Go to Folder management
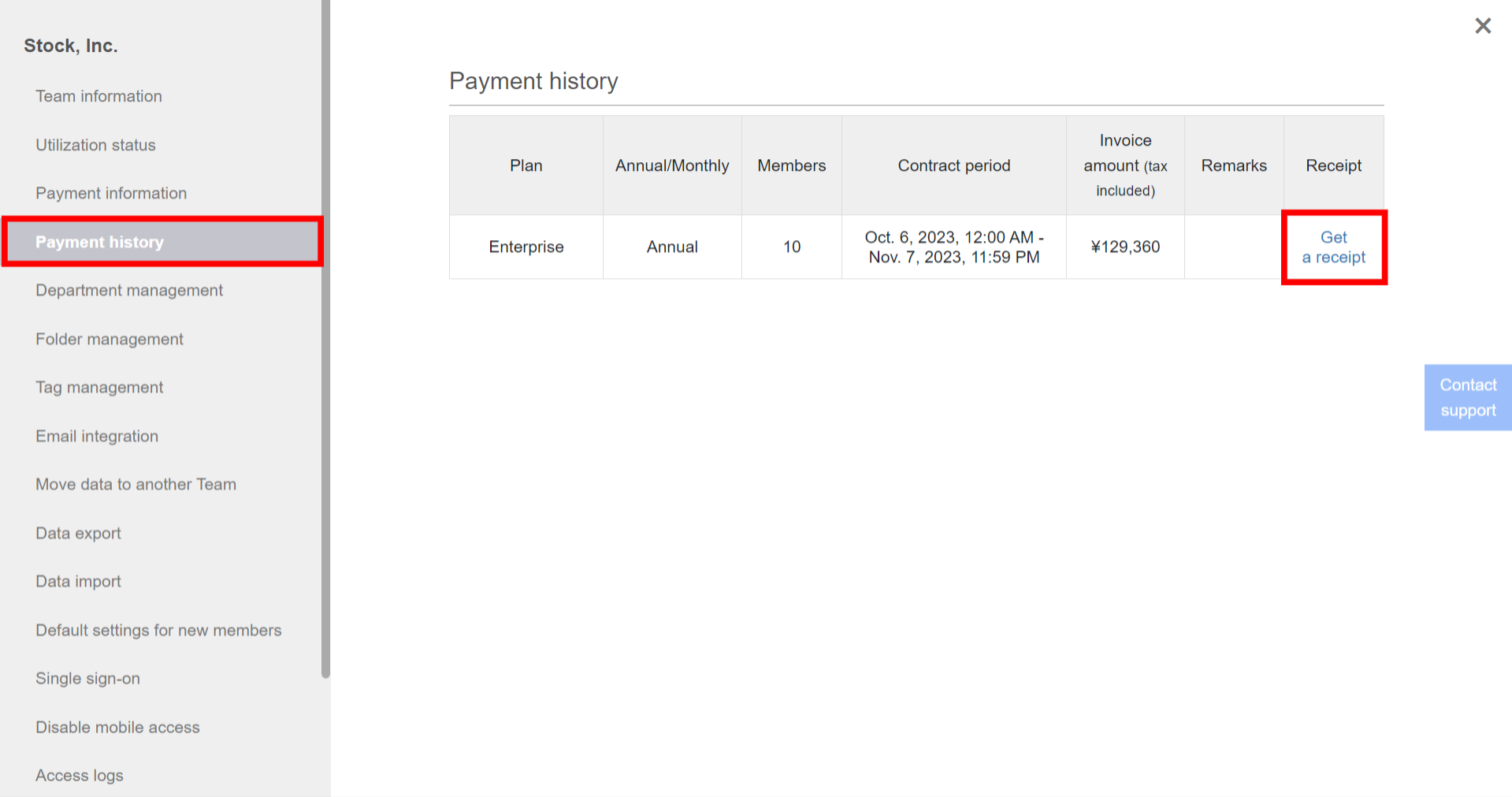The image size is (1512, 797). click(x=109, y=339)
